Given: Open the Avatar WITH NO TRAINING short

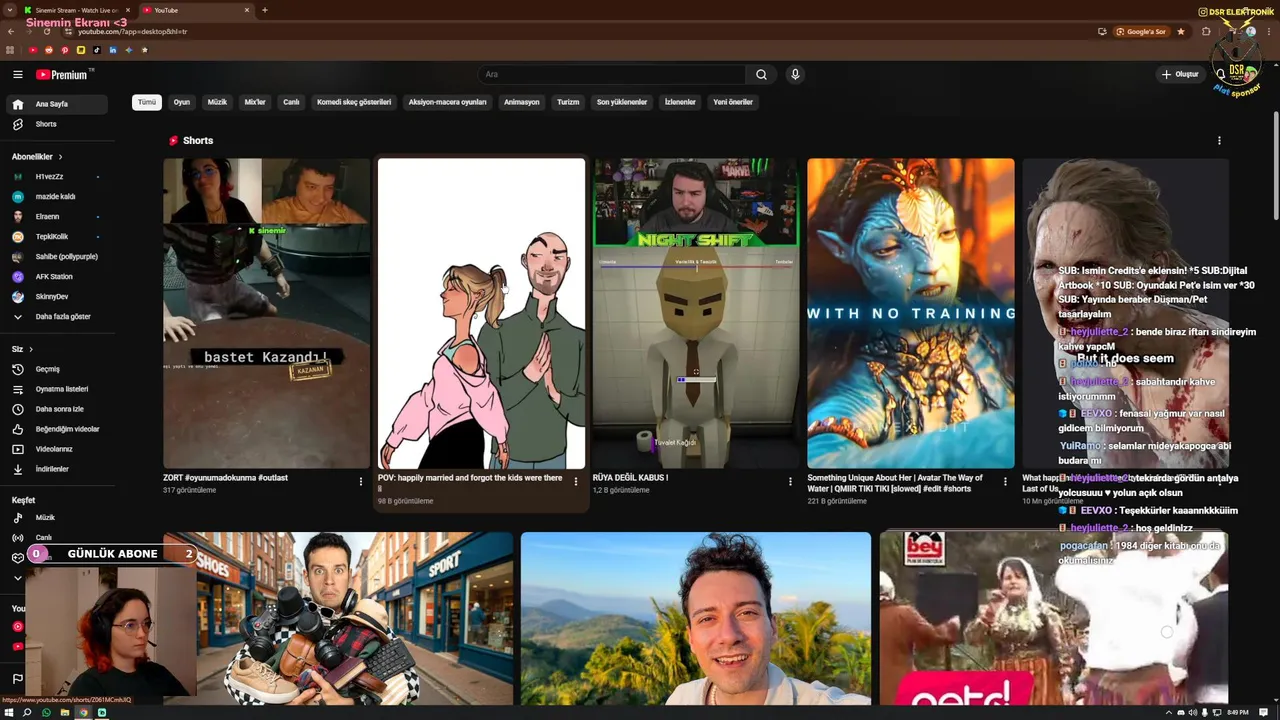Looking at the screenshot, I should [x=911, y=313].
